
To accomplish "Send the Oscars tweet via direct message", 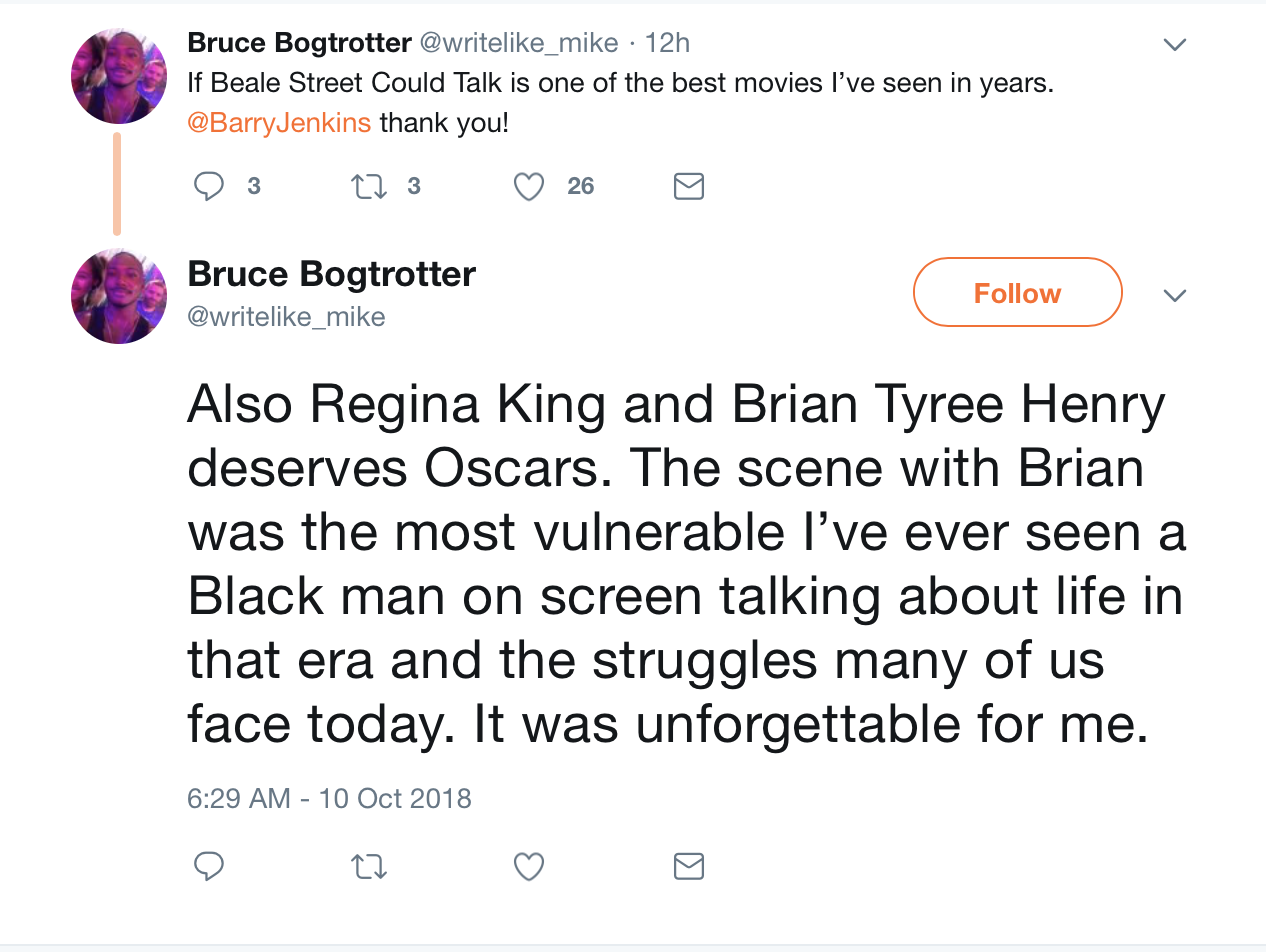I will coord(689,866).
